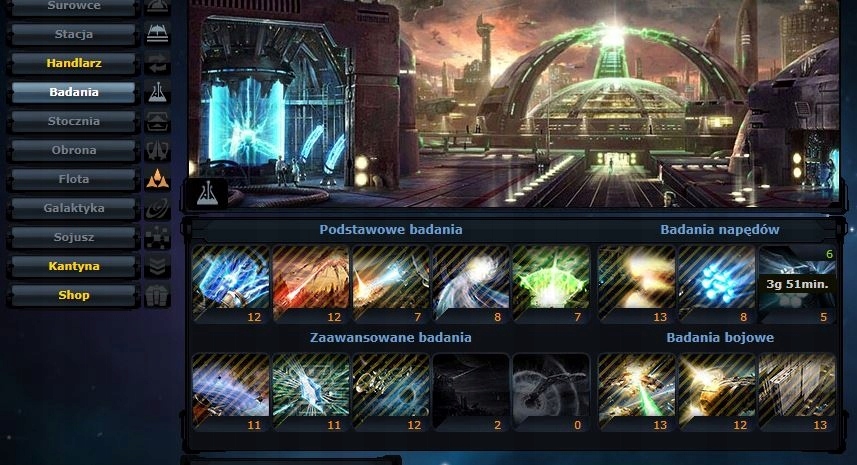Click the Handlarz exchange arrows icon
This screenshot has width=857, height=465.
157,63
